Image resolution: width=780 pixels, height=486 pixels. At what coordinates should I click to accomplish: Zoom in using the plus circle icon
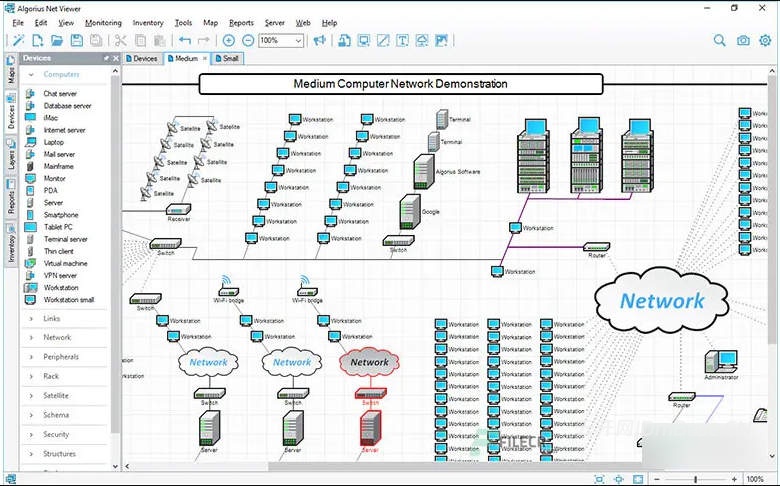pyautogui.click(x=228, y=40)
